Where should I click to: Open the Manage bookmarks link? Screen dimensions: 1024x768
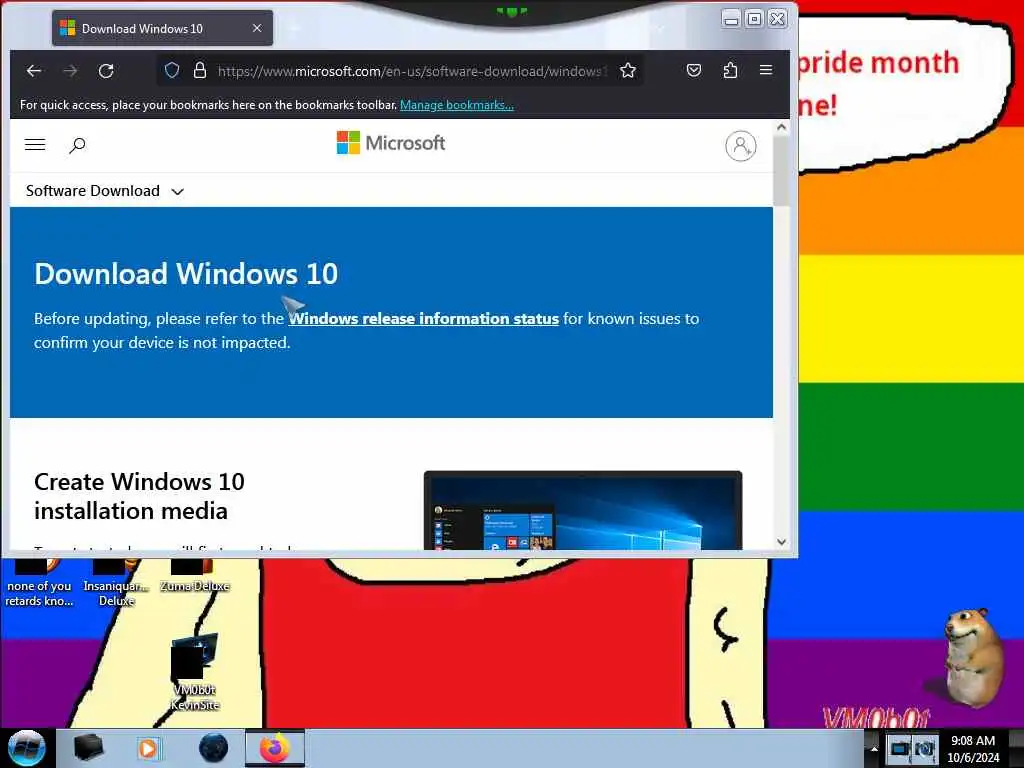[x=456, y=104]
